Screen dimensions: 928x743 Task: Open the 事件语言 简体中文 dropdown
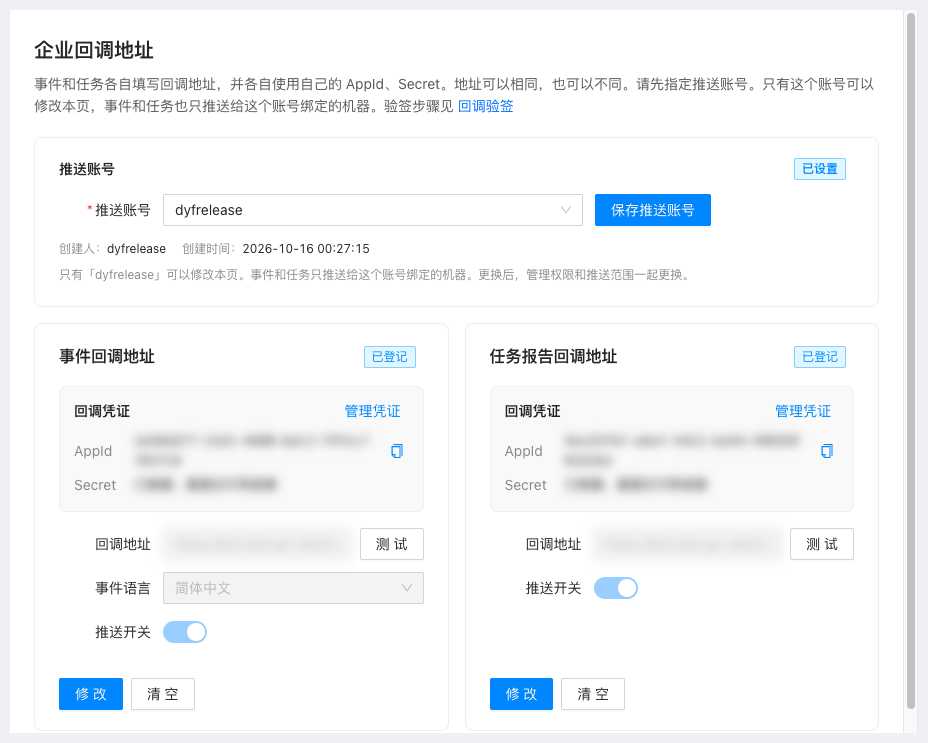(x=294, y=588)
